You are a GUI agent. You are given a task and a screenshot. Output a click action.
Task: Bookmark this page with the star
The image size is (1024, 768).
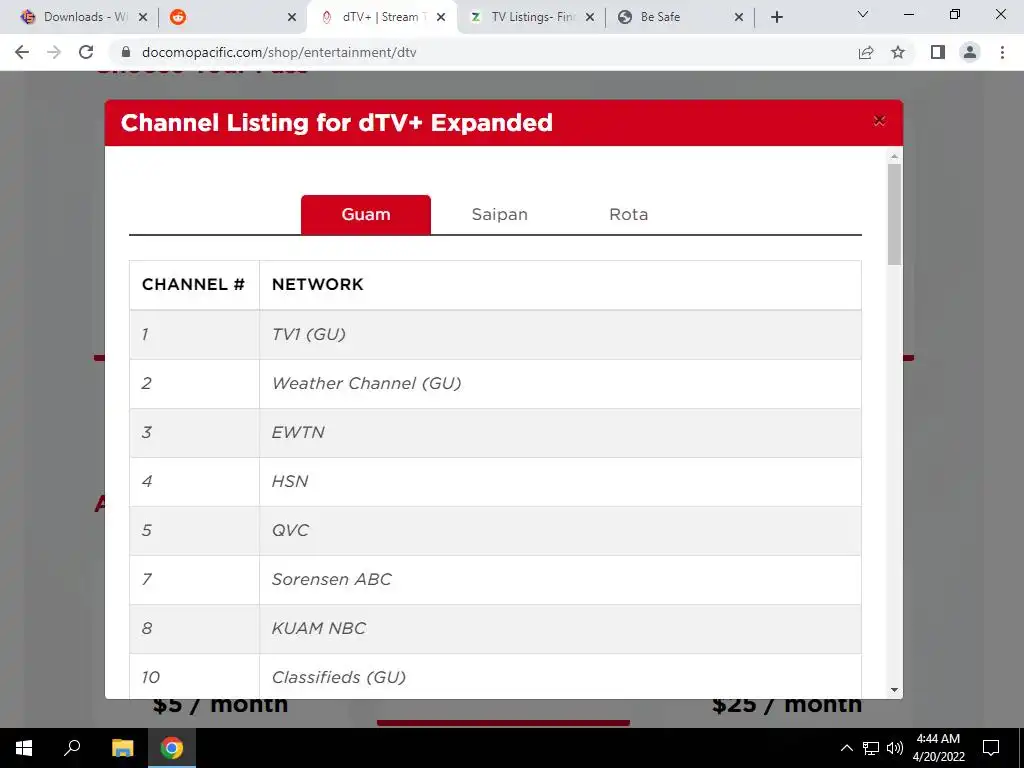click(x=898, y=52)
